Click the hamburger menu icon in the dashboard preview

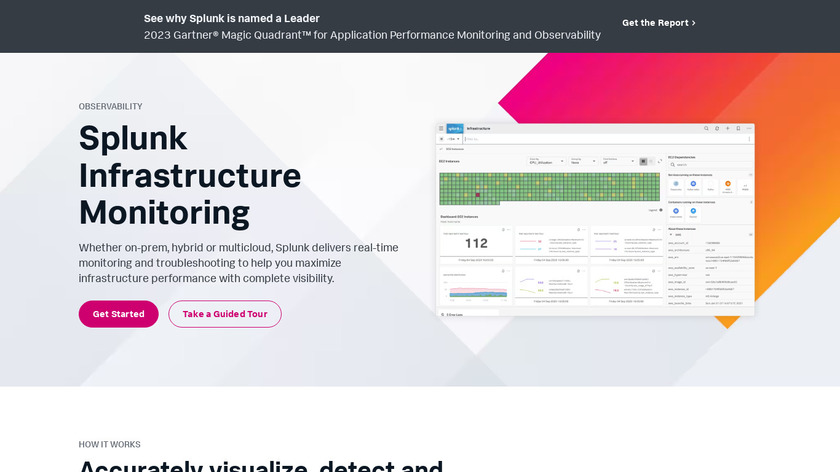(x=441, y=129)
